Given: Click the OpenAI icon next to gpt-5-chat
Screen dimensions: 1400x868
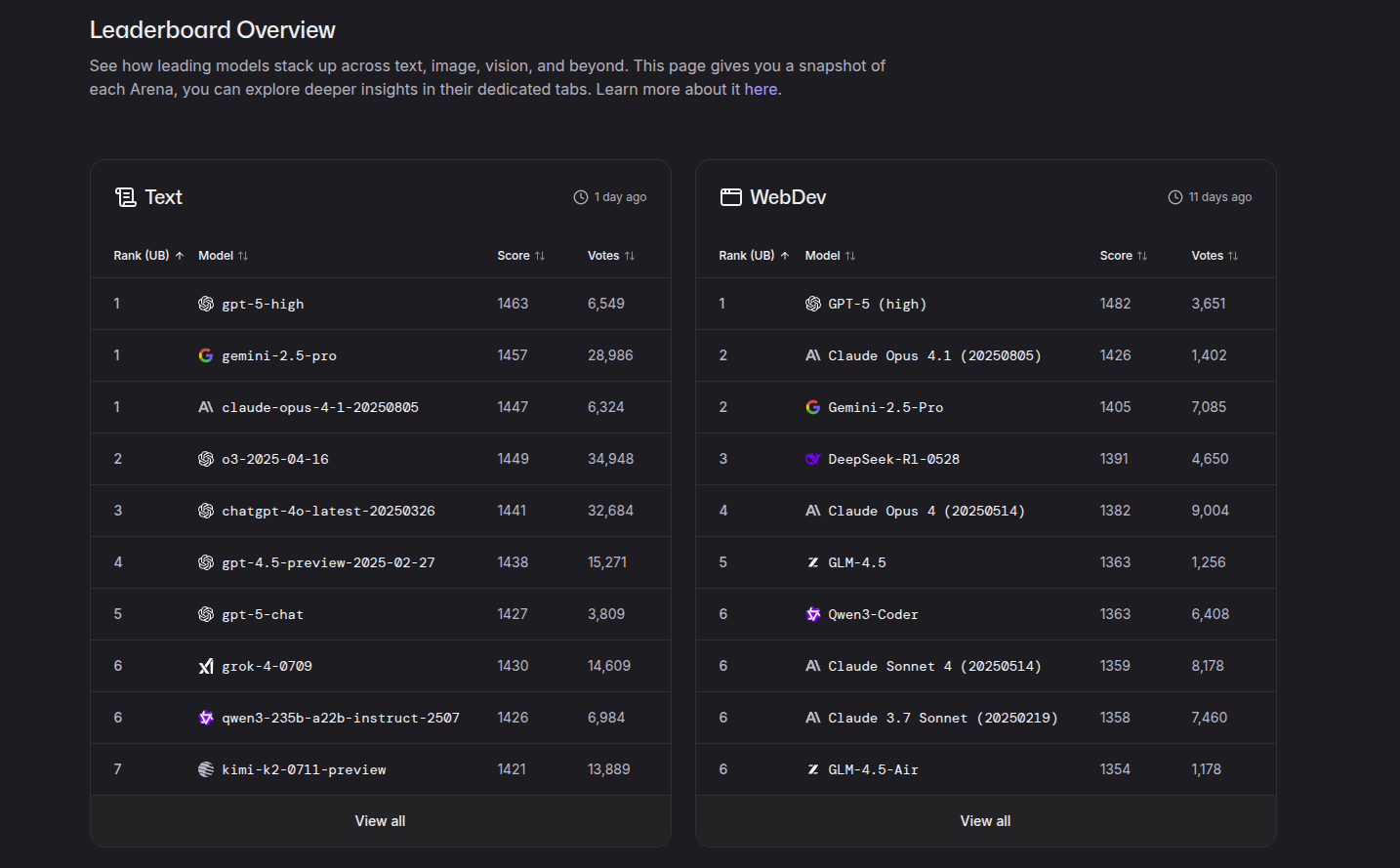Looking at the screenshot, I should click(206, 614).
